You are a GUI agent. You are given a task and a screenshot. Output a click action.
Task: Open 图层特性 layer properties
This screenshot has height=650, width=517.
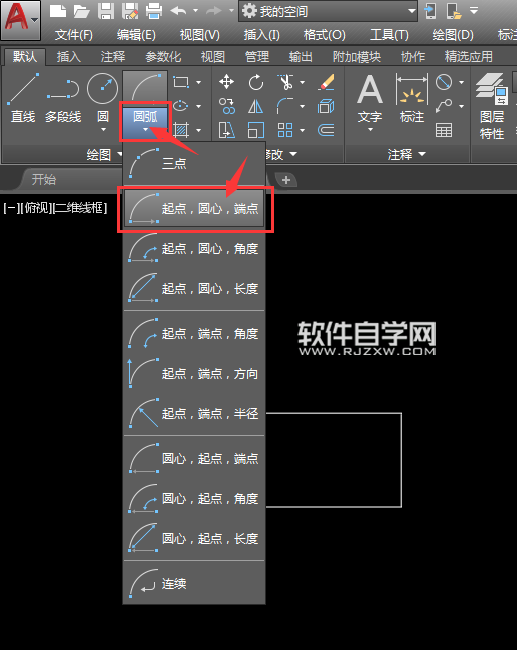tap(492, 106)
